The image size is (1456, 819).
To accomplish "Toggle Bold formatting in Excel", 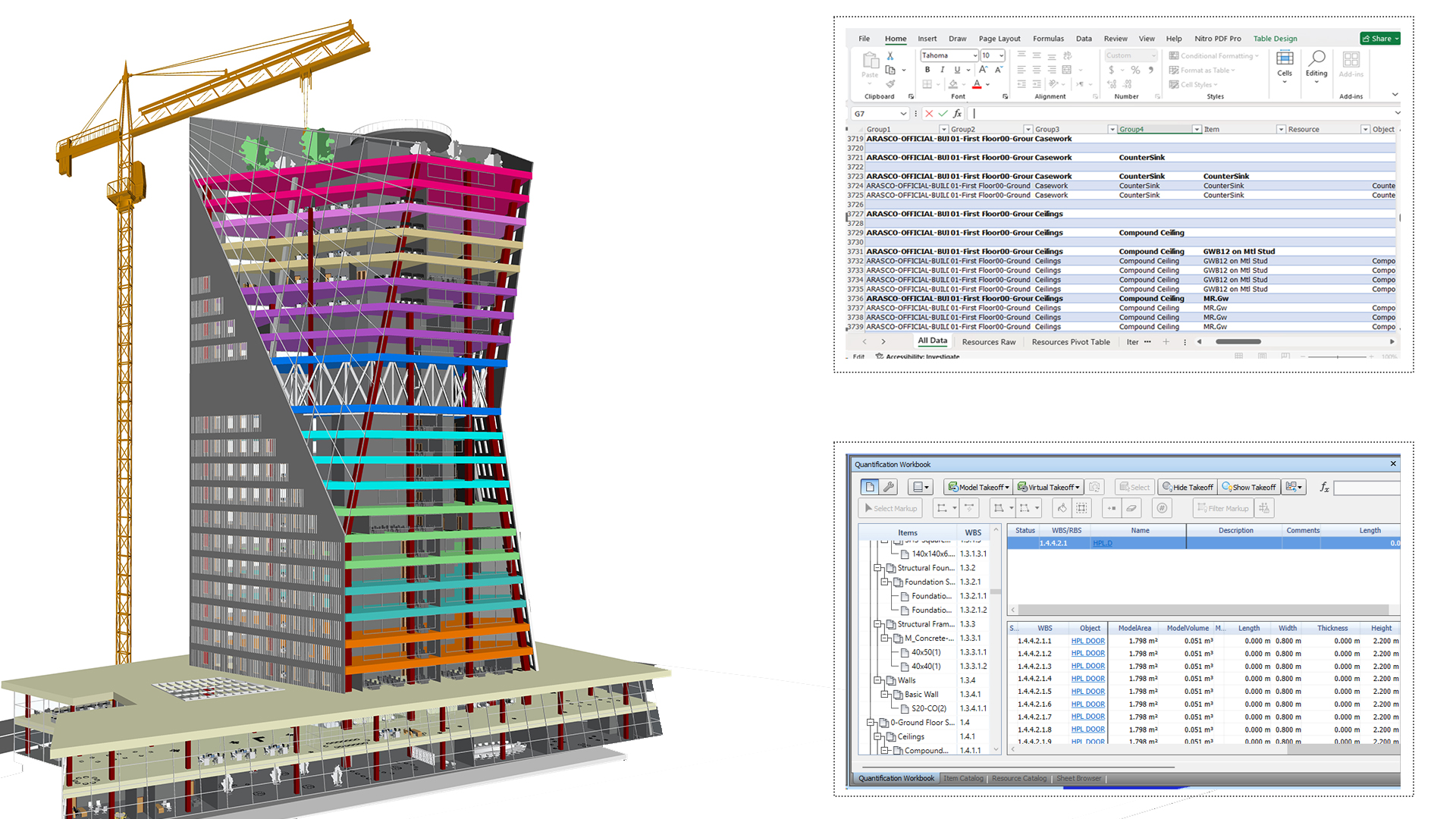I will point(927,70).
